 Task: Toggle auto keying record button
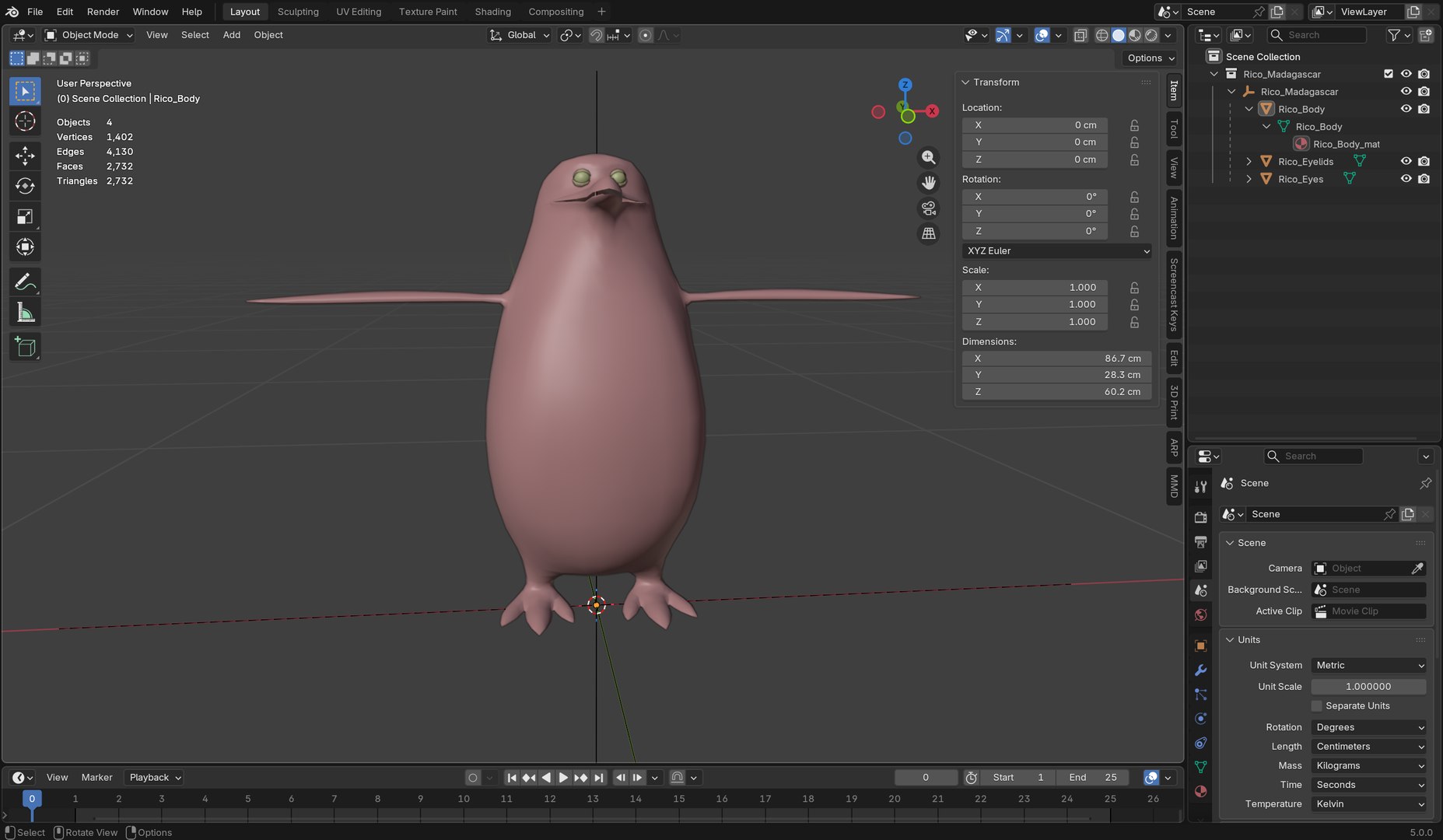[x=472, y=778]
